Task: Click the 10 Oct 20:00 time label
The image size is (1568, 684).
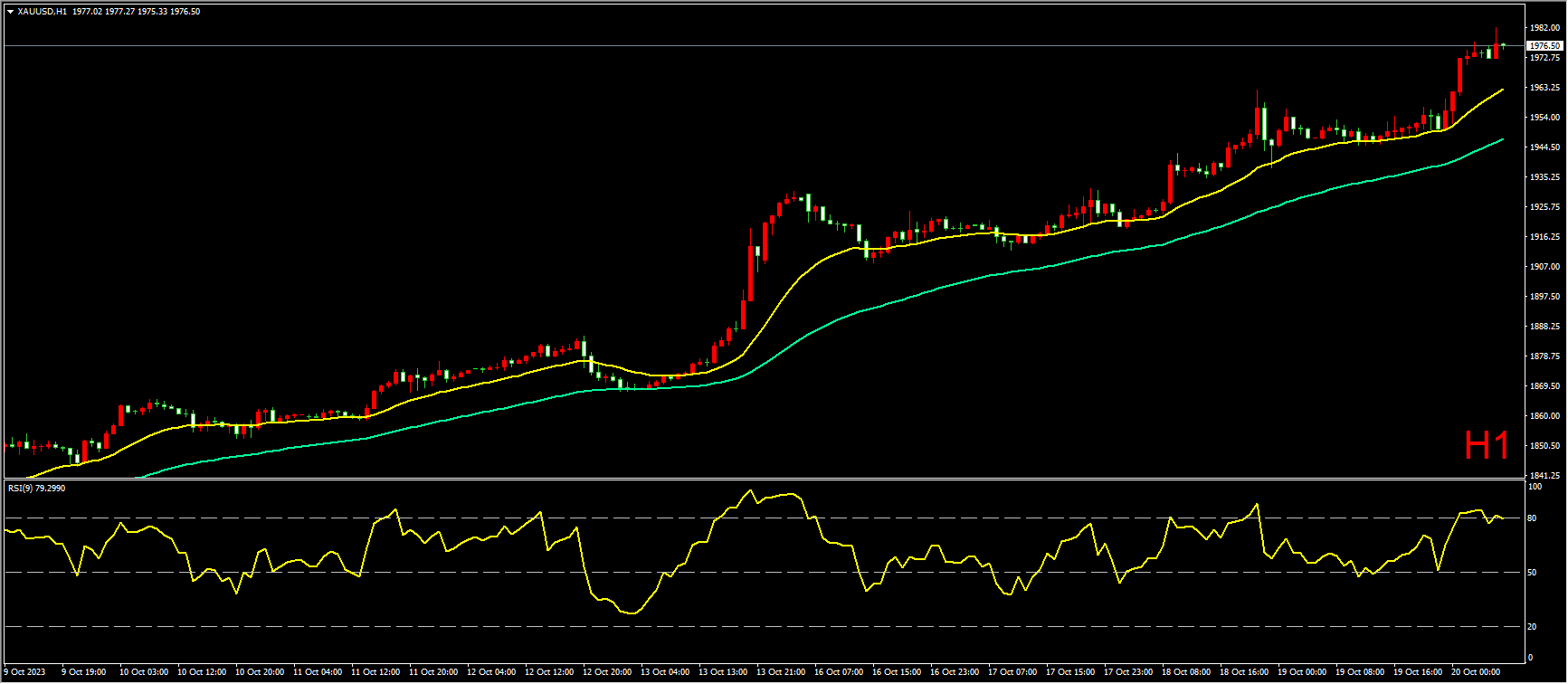Action: (x=259, y=672)
